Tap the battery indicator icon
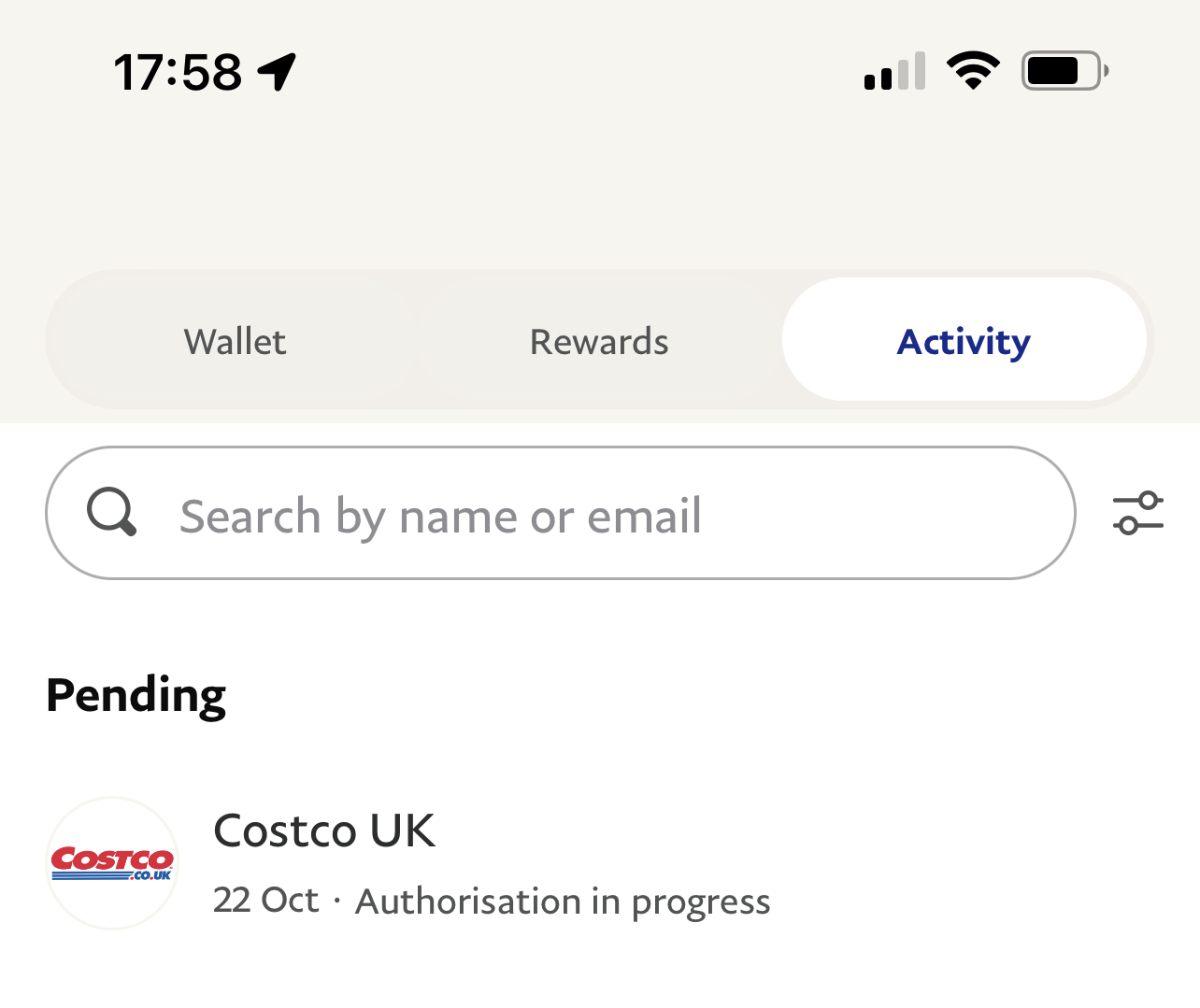 (1064, 71)
